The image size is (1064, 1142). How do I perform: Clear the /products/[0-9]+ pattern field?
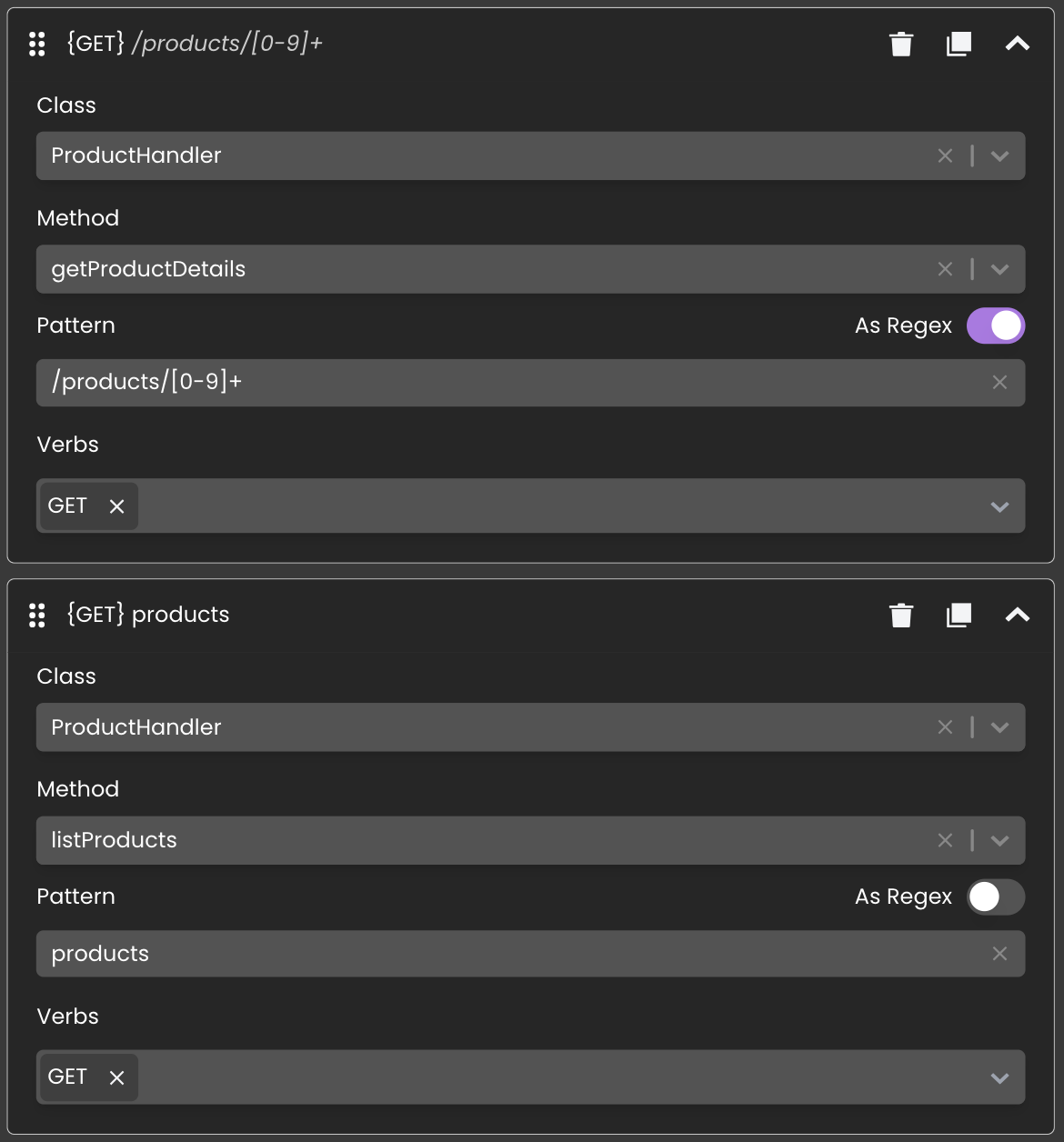[x=999, y=383]
